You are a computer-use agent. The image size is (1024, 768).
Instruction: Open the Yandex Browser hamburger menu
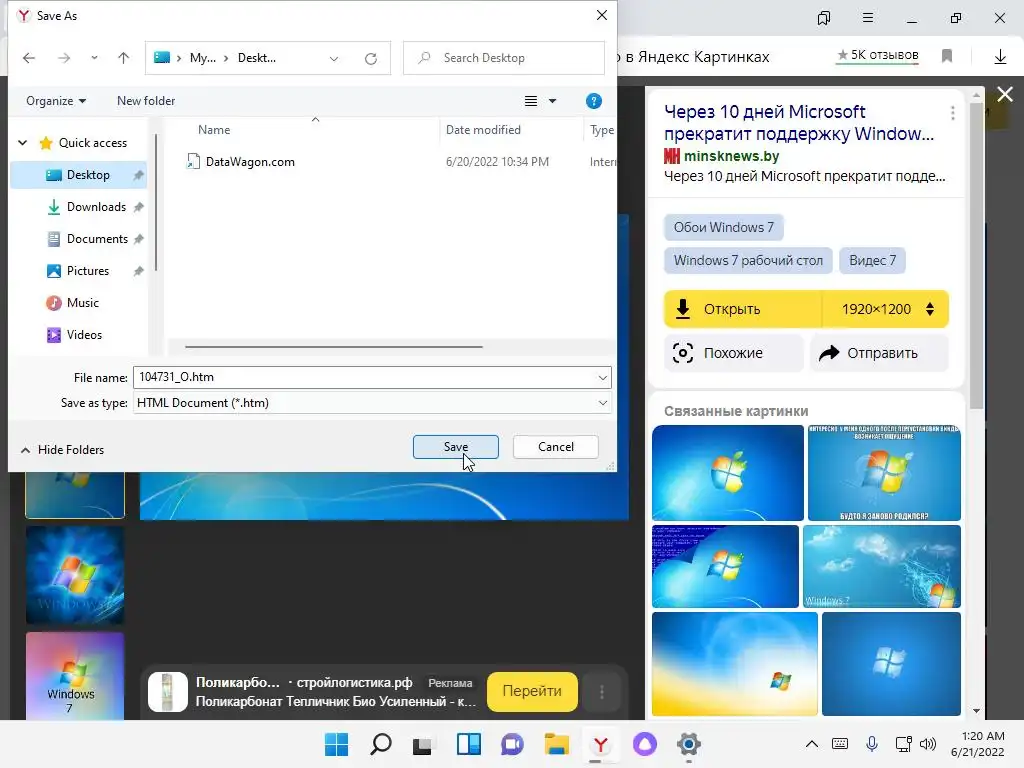coord(868,18)
